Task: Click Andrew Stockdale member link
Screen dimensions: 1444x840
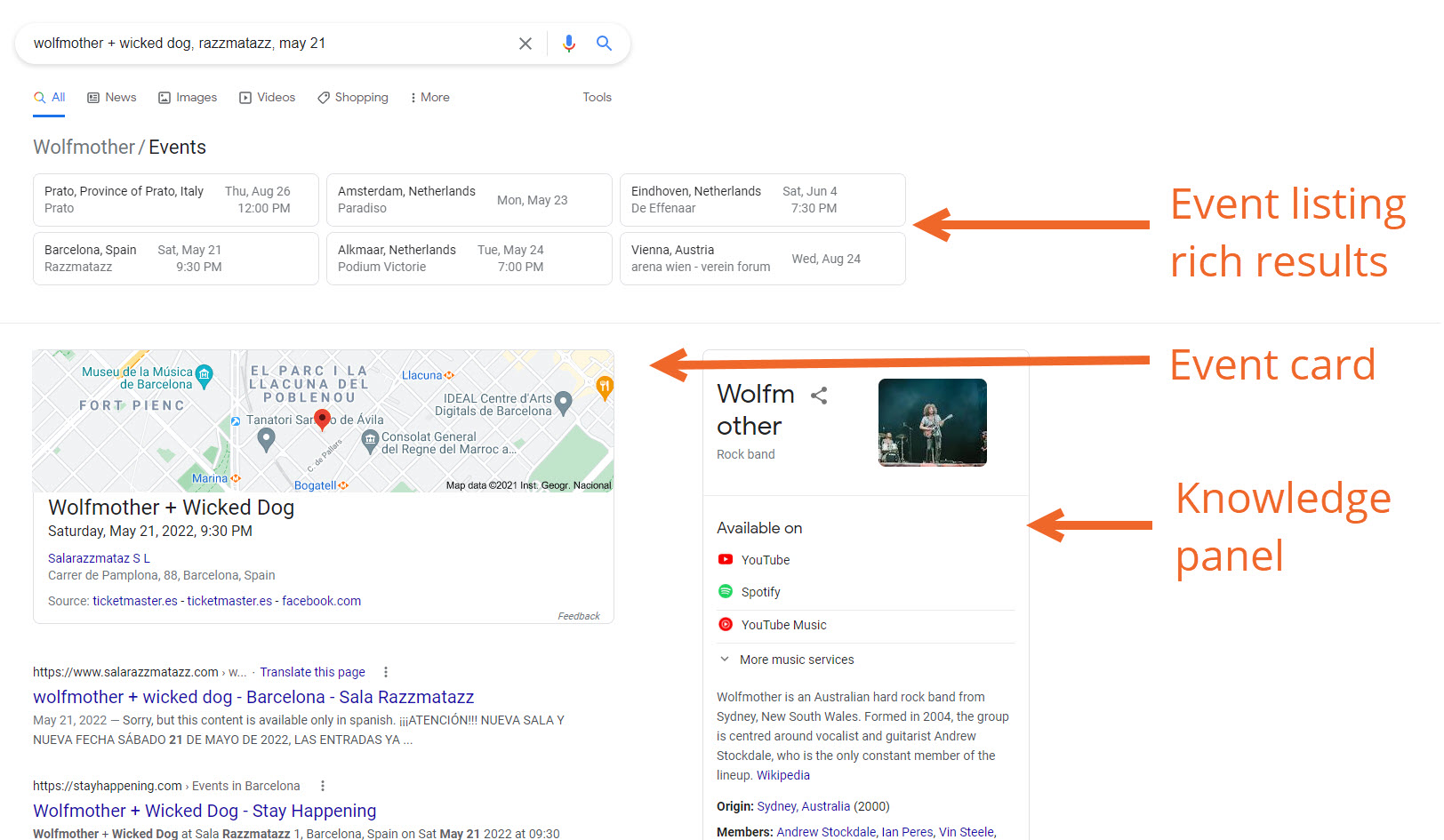Action: point(826,832)
